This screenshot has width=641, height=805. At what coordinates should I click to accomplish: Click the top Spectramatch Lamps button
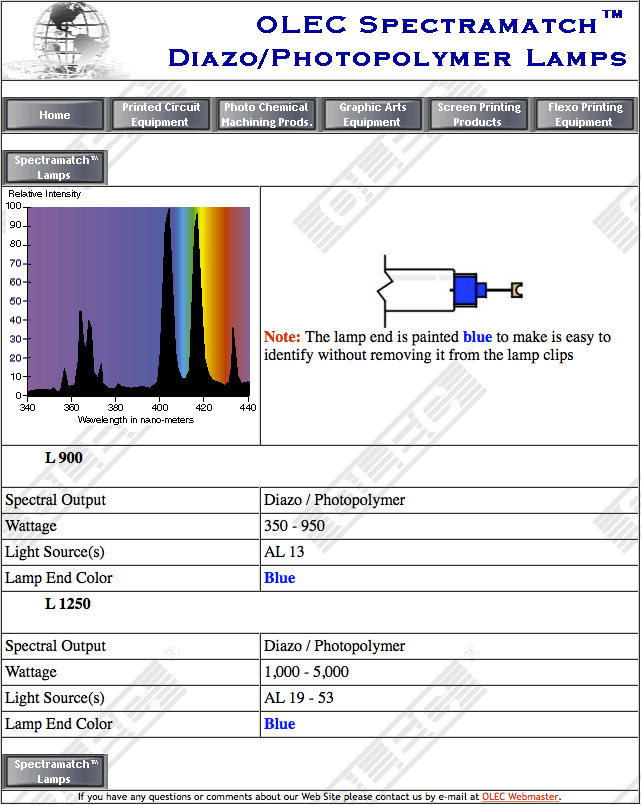55,167
